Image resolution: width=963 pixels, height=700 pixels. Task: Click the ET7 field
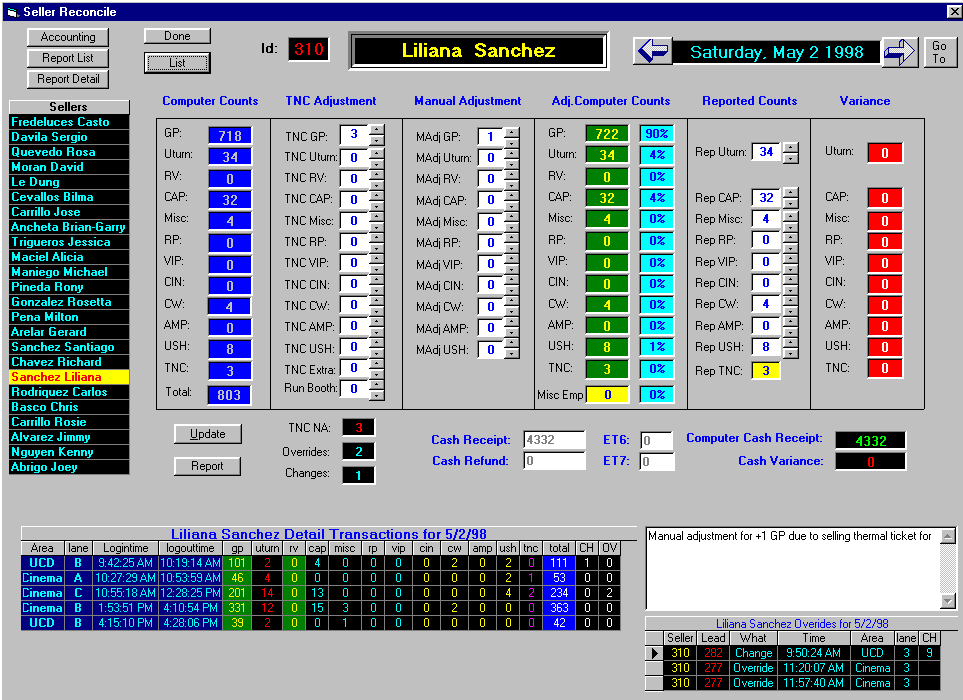coord(657,461)
